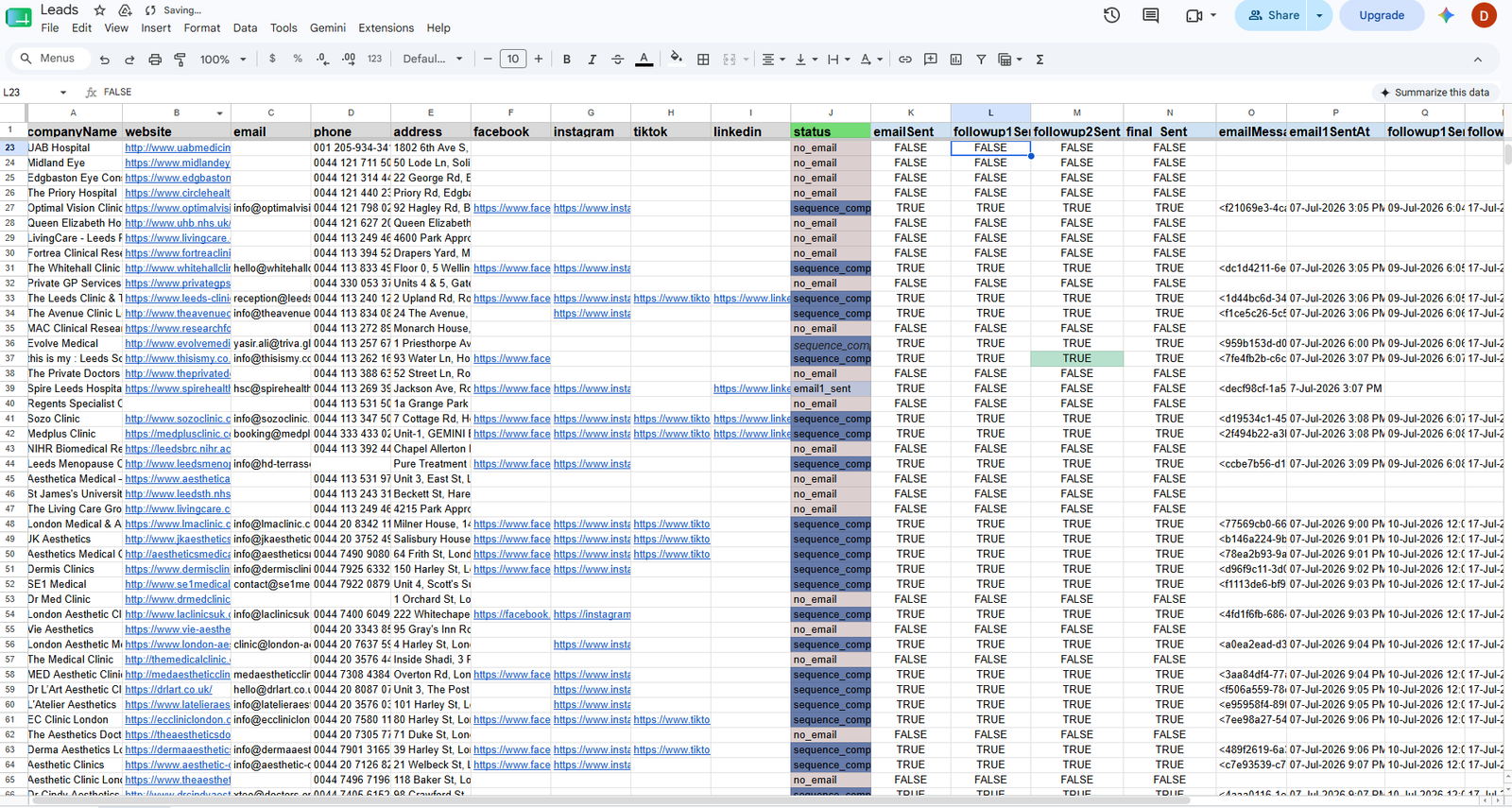
Task: Toggle bold formatting
Action: click(567, 60)
